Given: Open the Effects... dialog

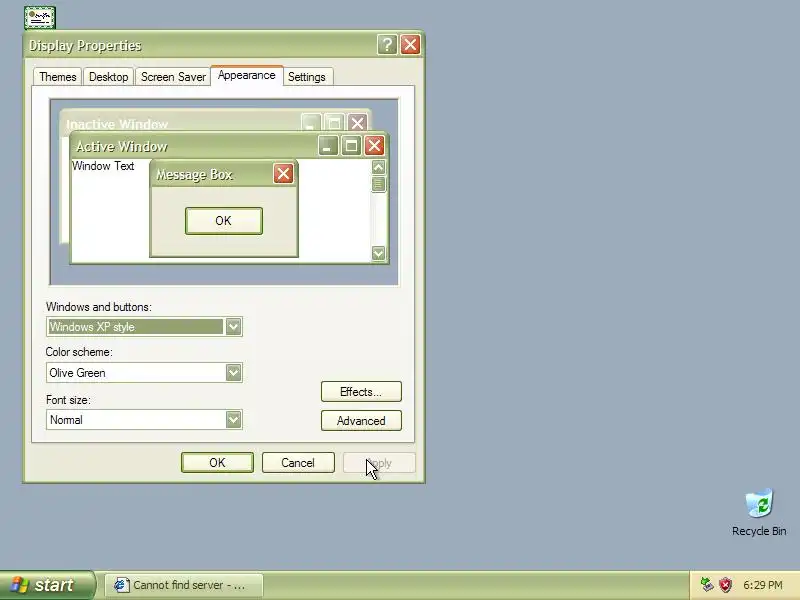Looking at the screenshot, I should coord(361,391).
